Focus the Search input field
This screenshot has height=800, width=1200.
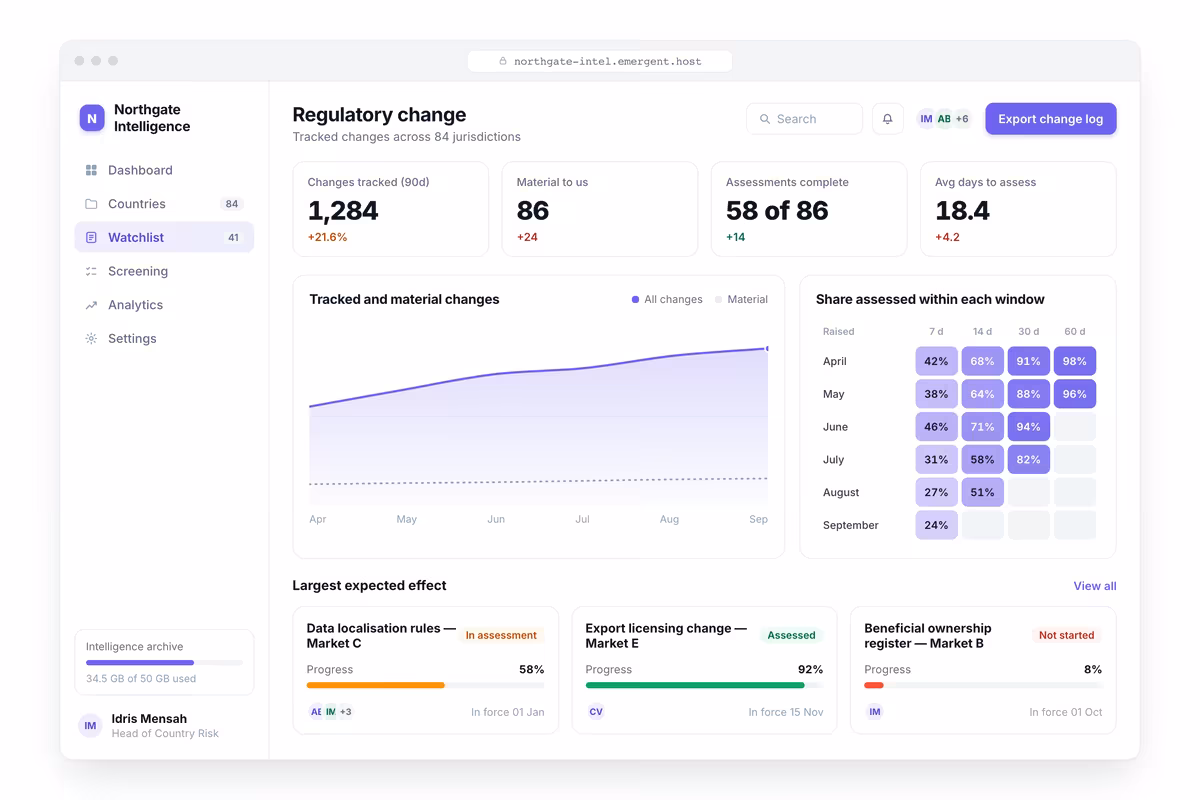pyautogui.click(x=804, y=119)
